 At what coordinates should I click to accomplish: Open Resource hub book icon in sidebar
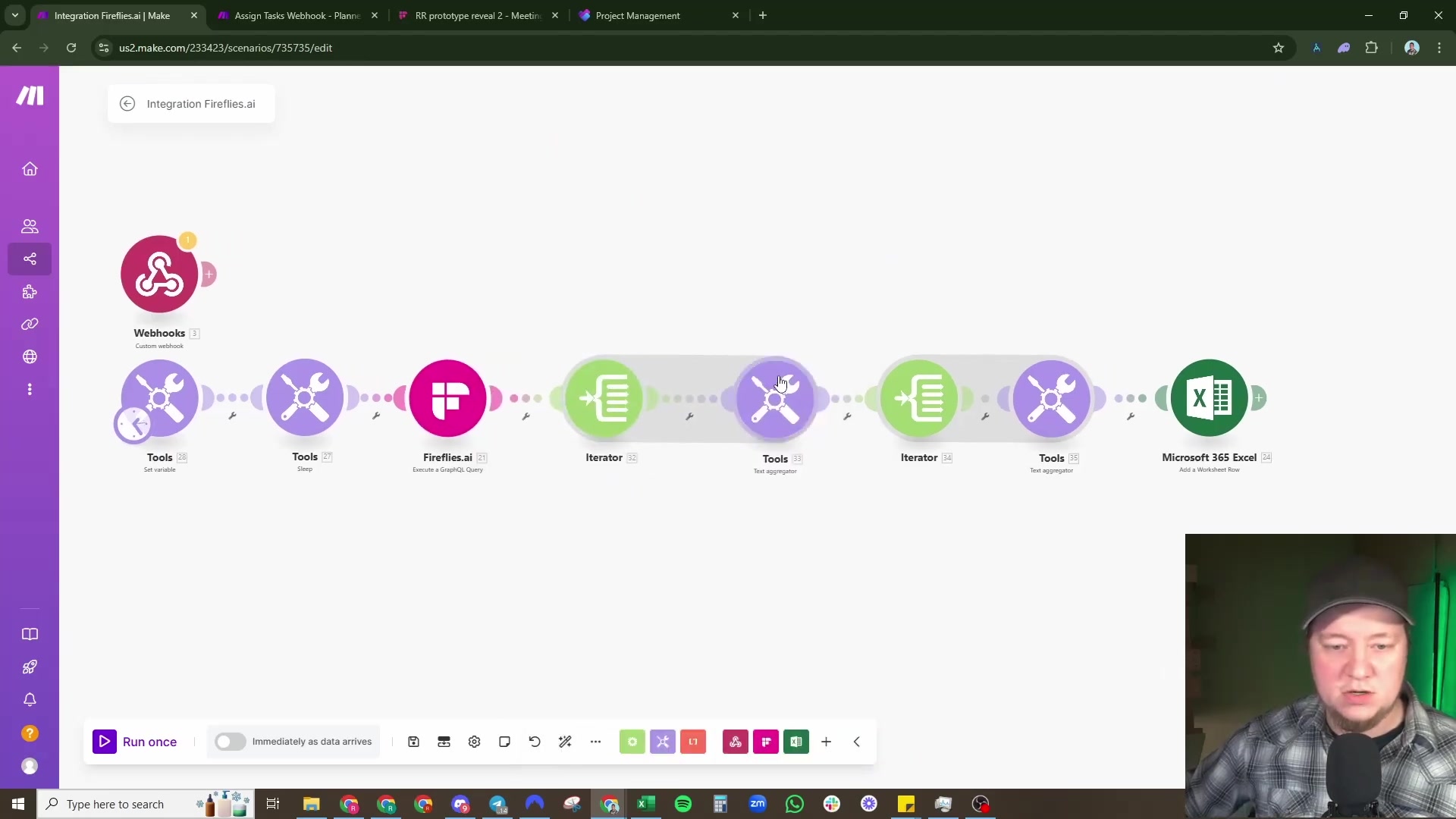(30, 634)
